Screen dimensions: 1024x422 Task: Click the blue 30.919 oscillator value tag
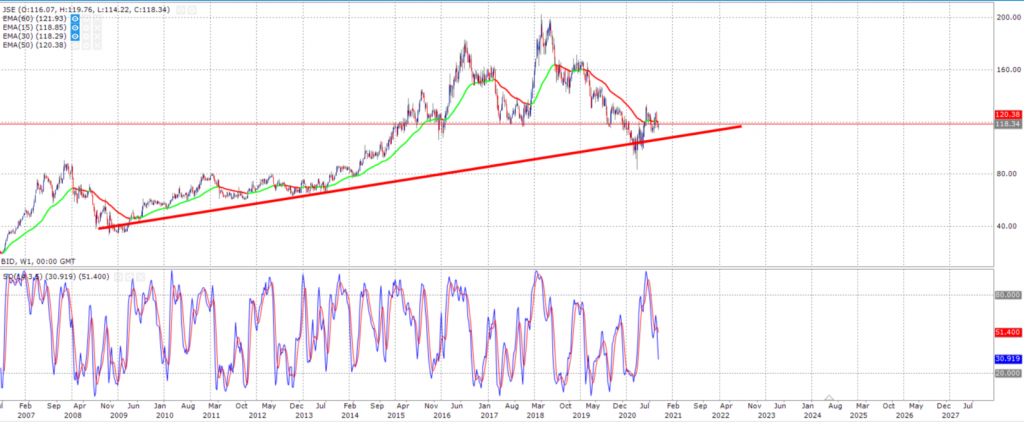(x=1006, y=358)
